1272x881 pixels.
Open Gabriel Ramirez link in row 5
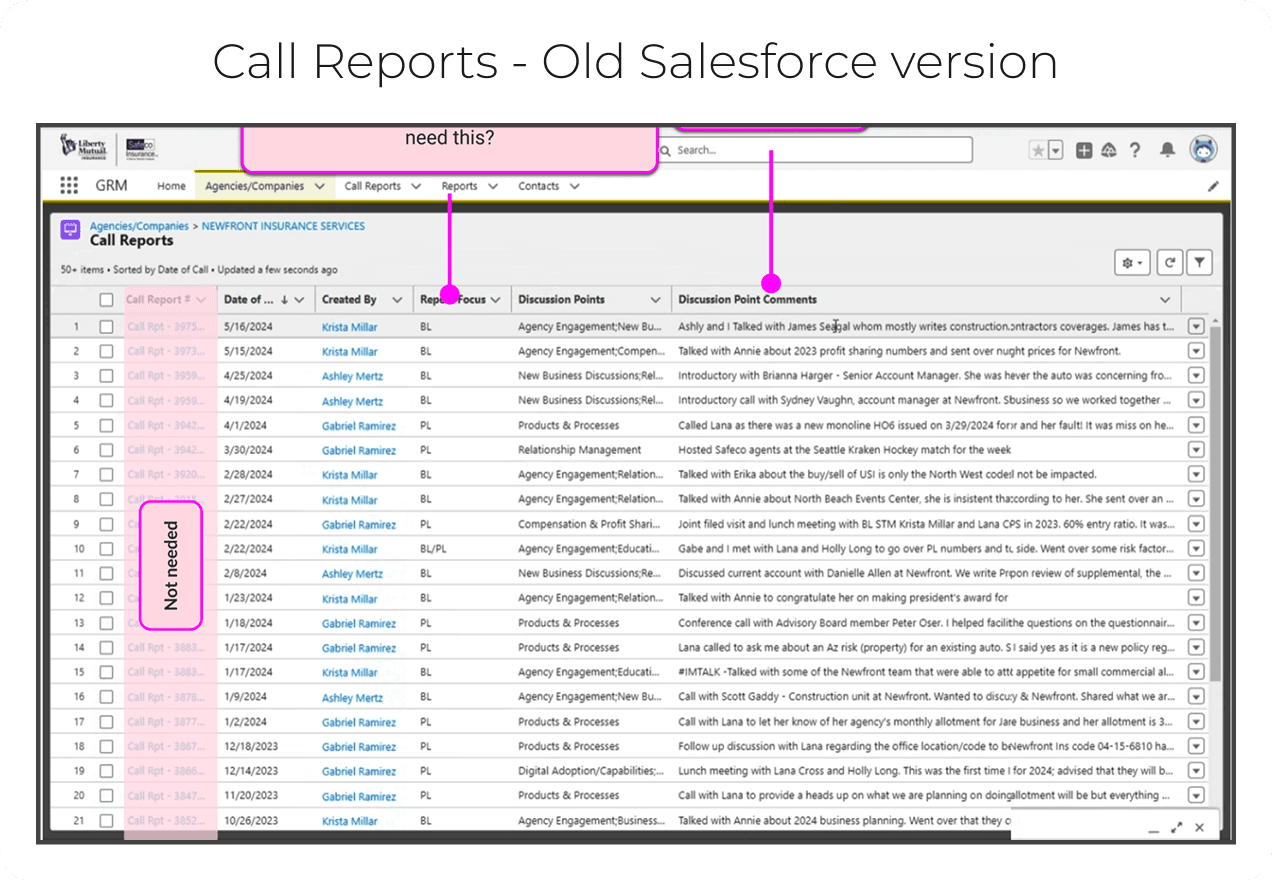pyautogui.click(x=359, y=425)
